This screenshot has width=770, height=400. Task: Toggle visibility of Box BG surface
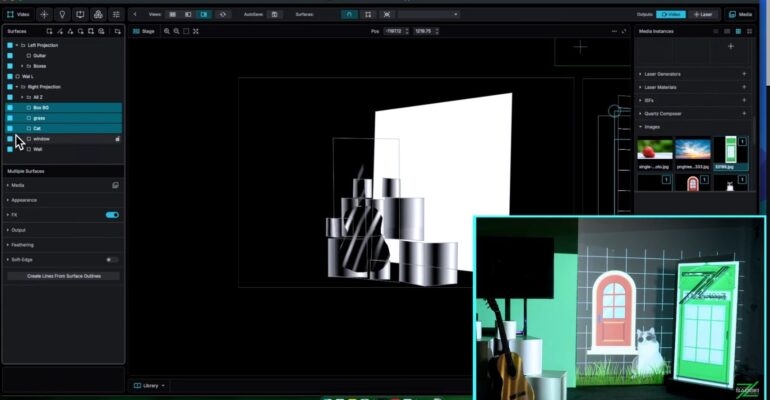10,107
